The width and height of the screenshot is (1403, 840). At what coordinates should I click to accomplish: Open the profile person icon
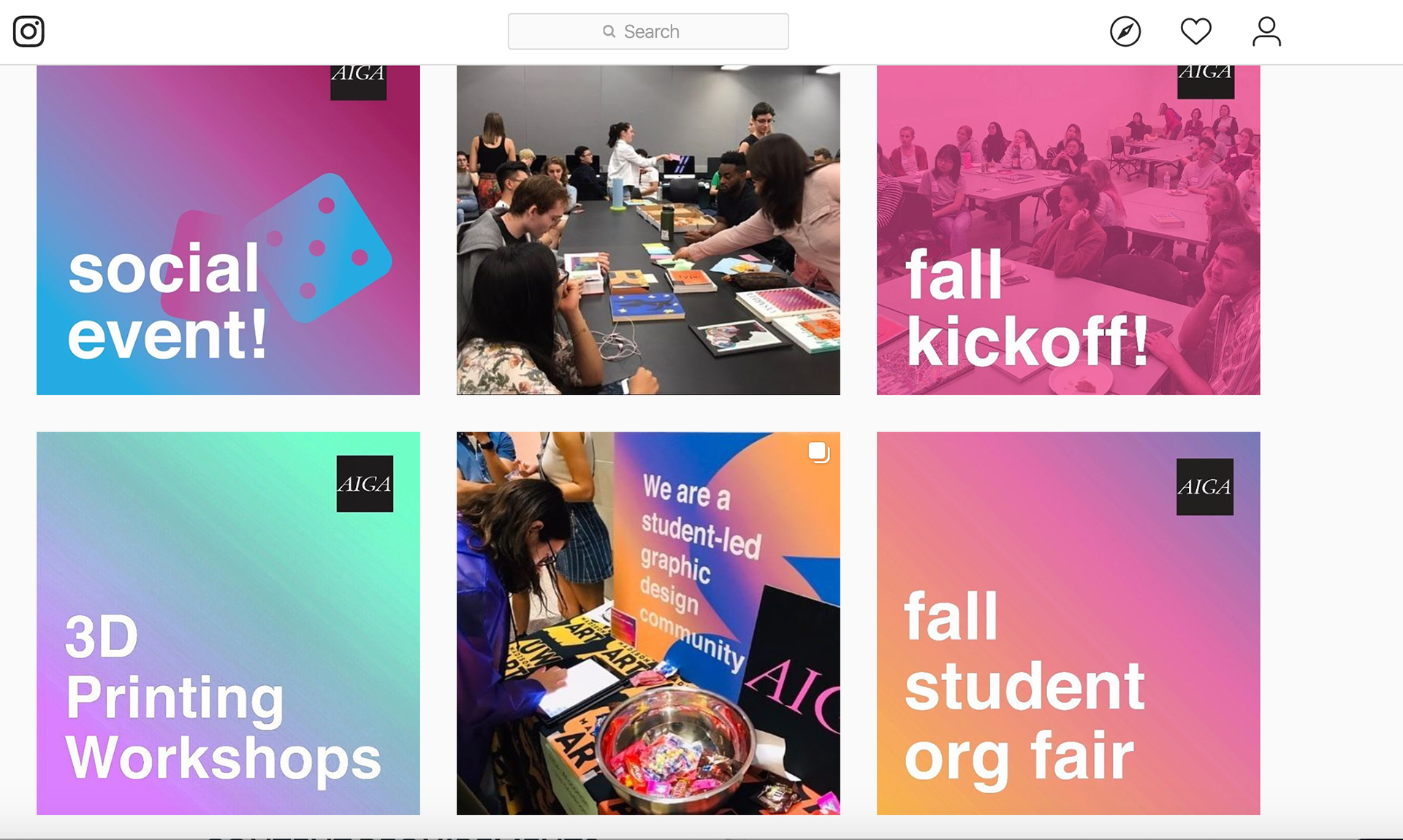(x=1266, y=31)
